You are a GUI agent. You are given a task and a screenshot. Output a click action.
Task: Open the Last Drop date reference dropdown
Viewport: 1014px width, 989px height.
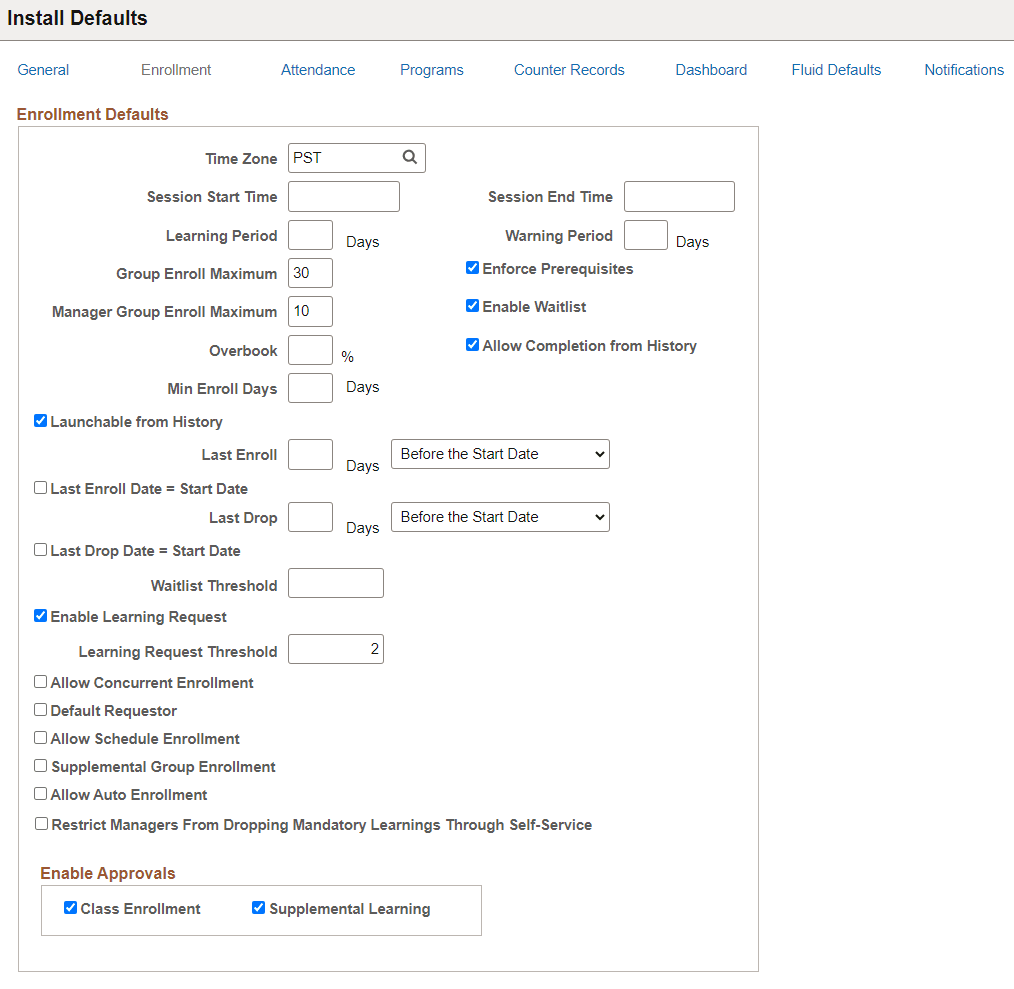[499, 516]
